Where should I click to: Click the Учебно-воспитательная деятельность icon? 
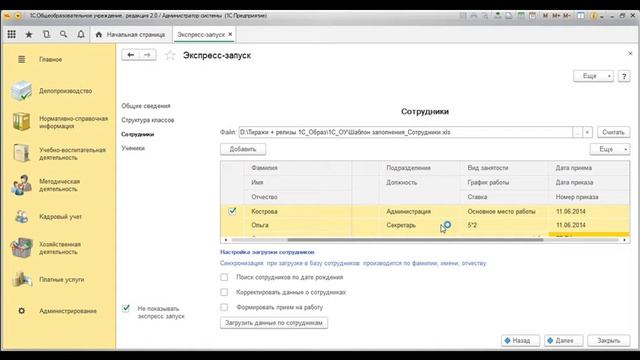click(x=21, y=153)
